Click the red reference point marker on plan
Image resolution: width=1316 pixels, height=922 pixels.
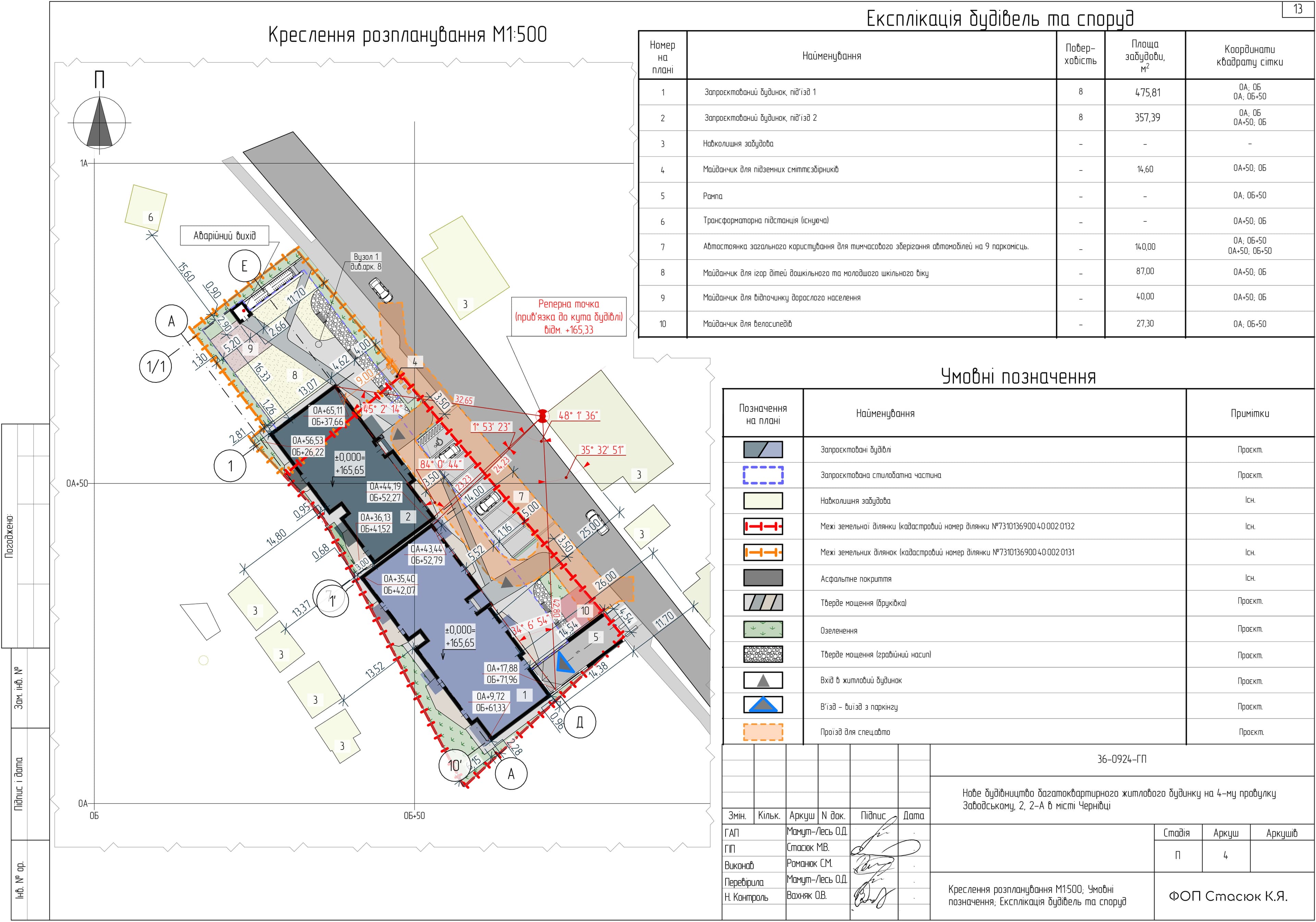[x=542, y=416]
